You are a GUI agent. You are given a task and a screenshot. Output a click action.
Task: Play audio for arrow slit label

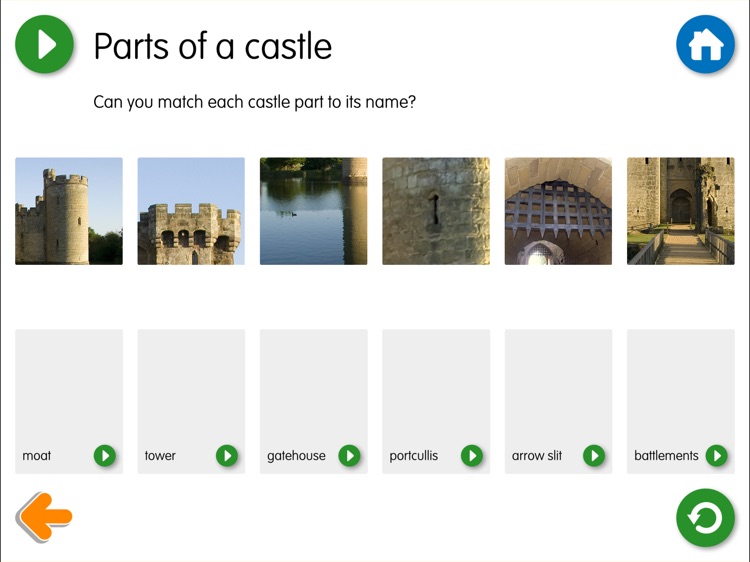[x=594, y=456]
